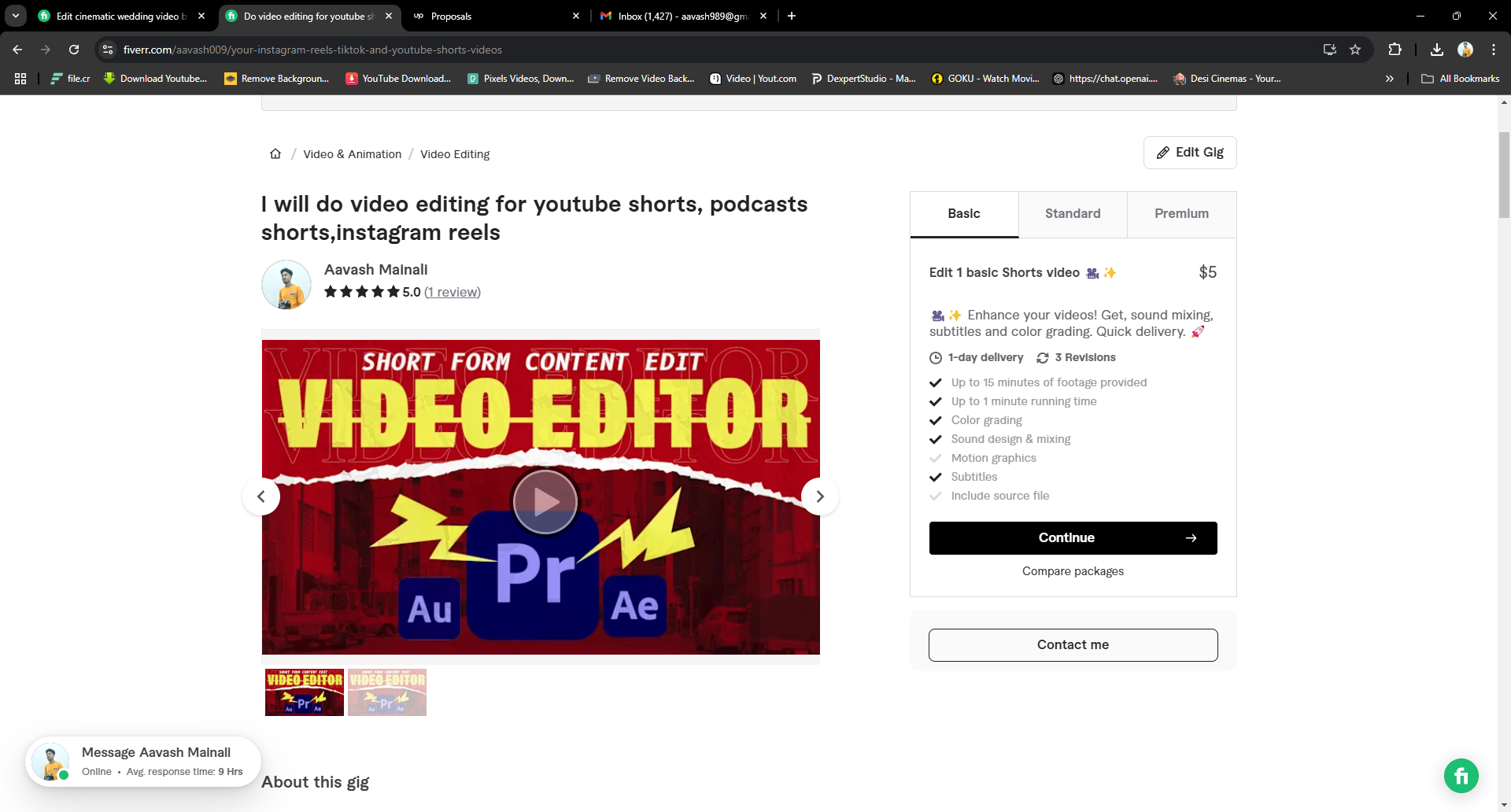
Task: Open the green Fiverr assistant icon
Action: tap(1461, 777)
